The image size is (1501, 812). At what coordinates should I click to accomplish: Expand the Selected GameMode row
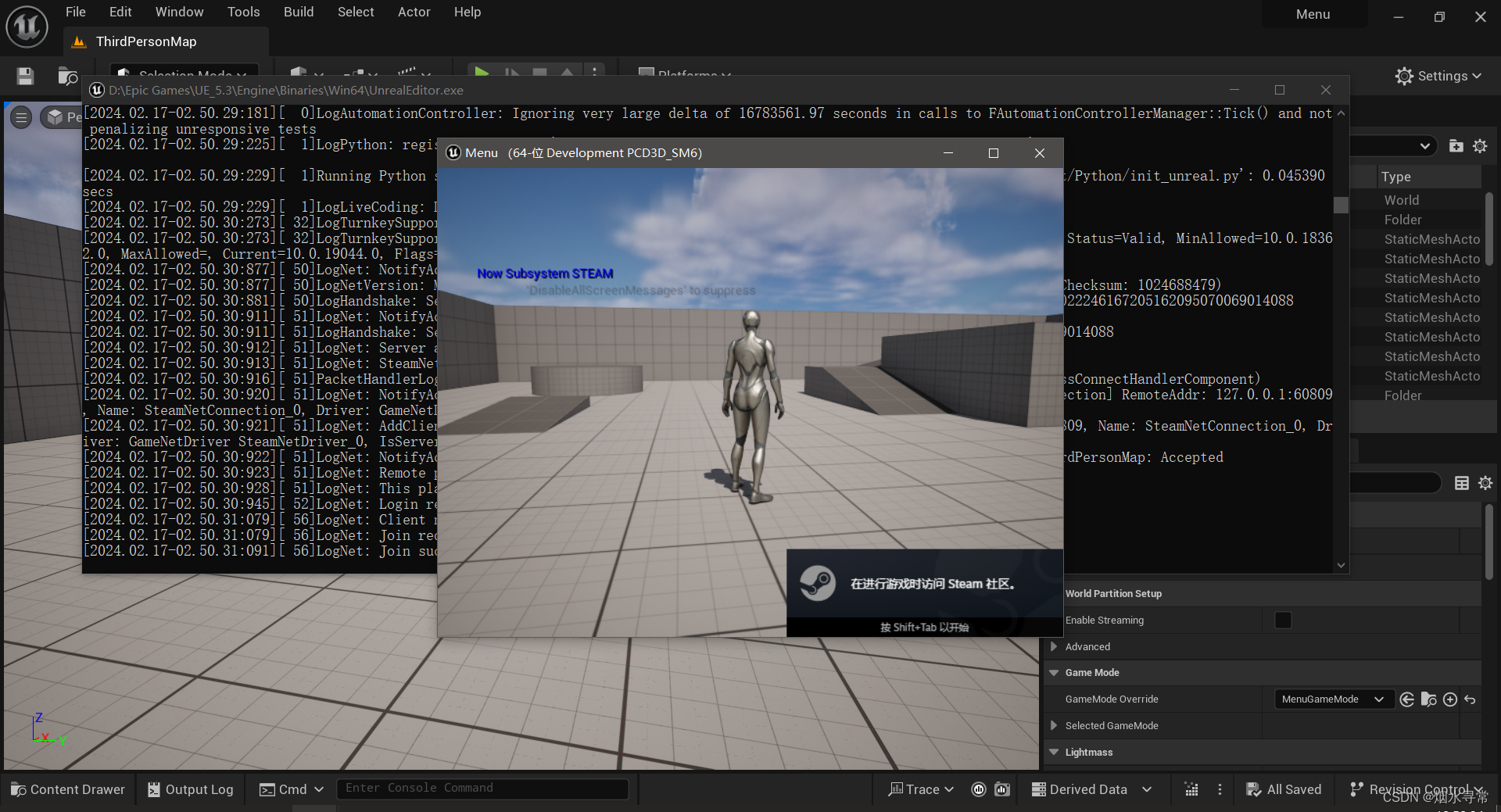coord(1054,725)
